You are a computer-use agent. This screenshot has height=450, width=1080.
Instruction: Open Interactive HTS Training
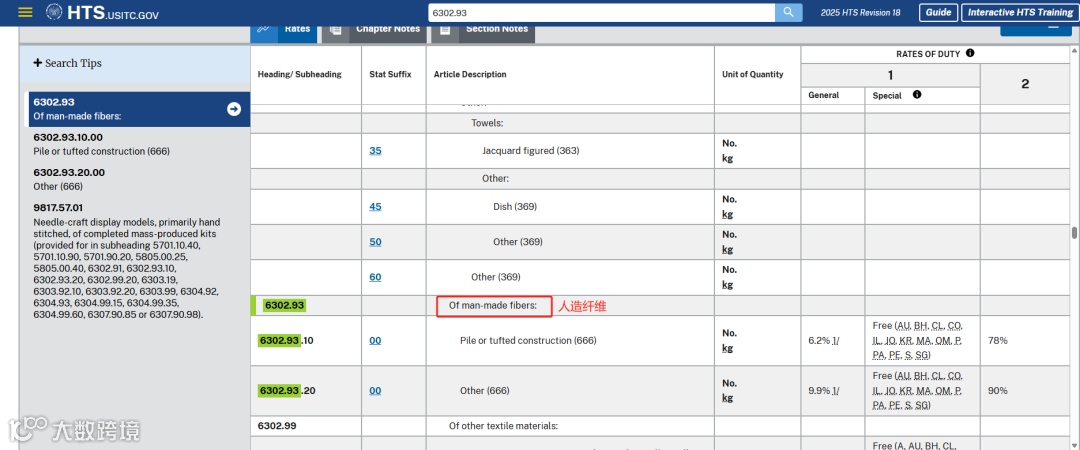click(x=1020, y=12)
